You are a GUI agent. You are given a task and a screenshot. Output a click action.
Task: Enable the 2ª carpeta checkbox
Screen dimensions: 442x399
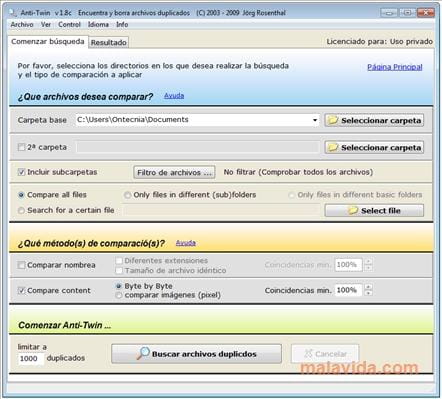(x=21, y=147)
